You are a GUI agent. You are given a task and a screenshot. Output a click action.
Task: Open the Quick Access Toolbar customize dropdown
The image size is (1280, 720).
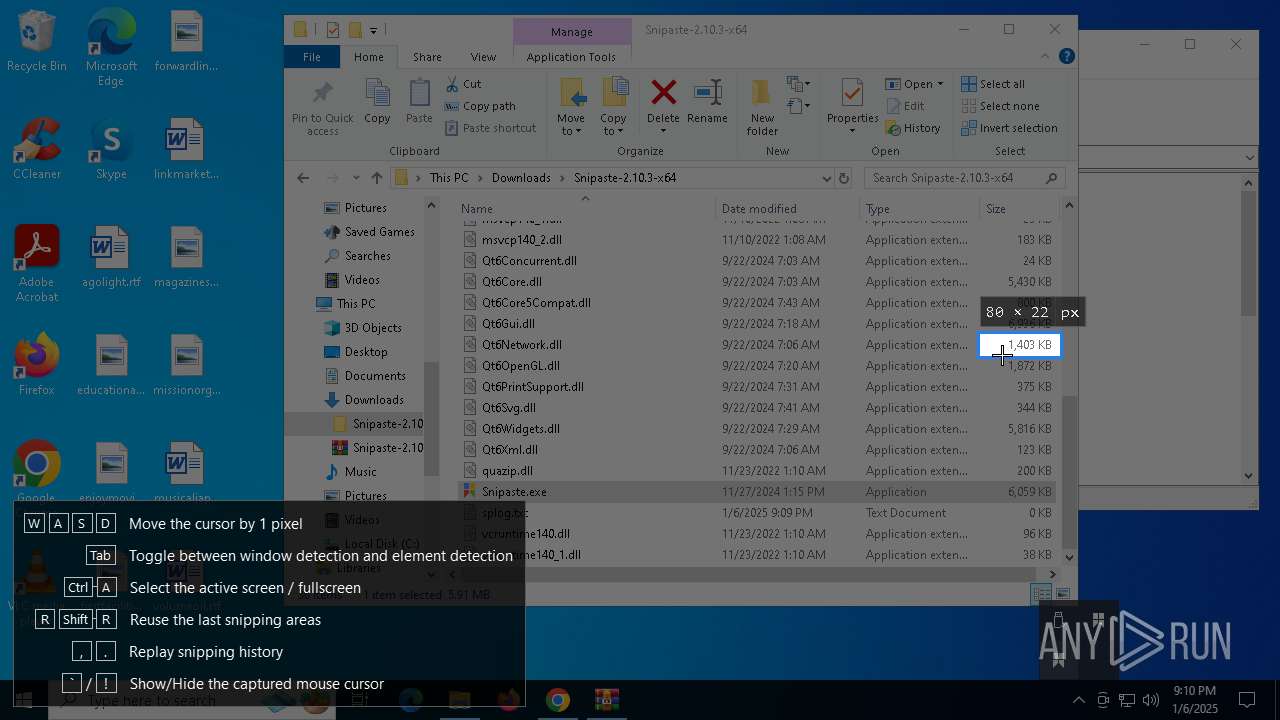373,30
